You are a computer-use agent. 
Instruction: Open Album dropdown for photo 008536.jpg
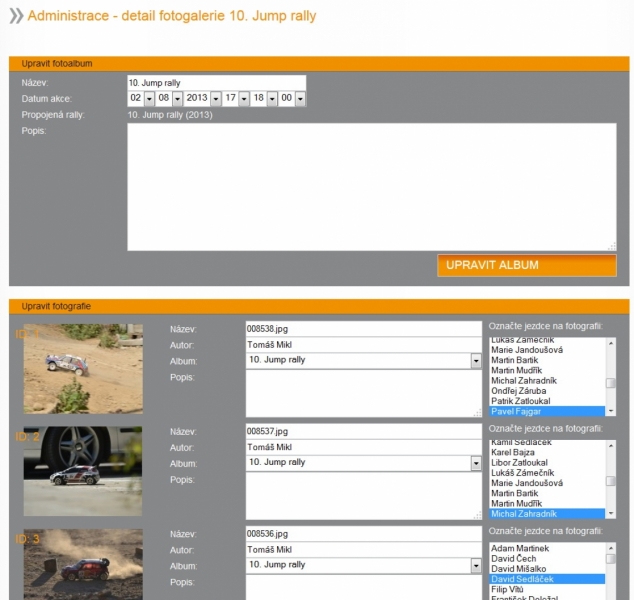click(363, 566)
